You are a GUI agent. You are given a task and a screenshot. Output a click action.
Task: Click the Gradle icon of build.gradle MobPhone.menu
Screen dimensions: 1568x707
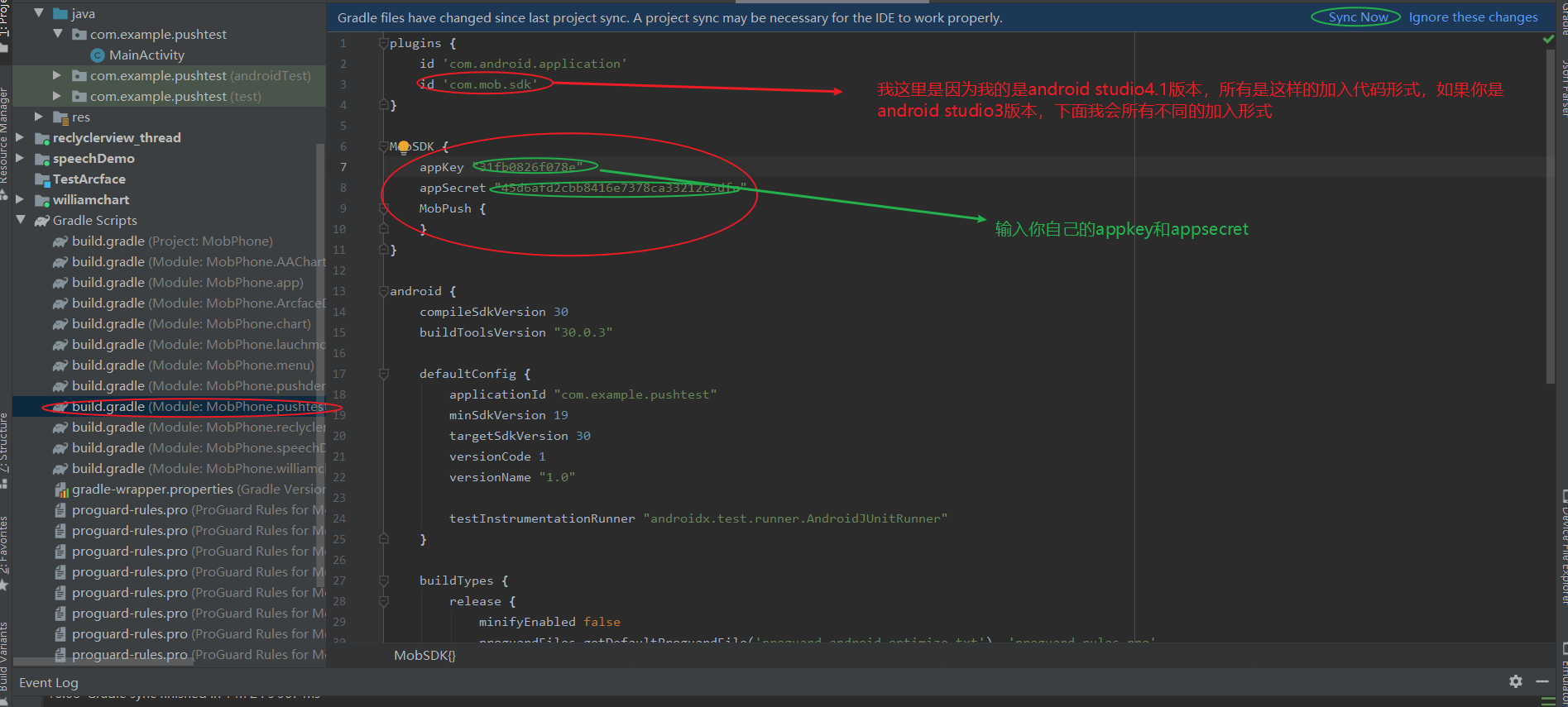tap(60, 365)
